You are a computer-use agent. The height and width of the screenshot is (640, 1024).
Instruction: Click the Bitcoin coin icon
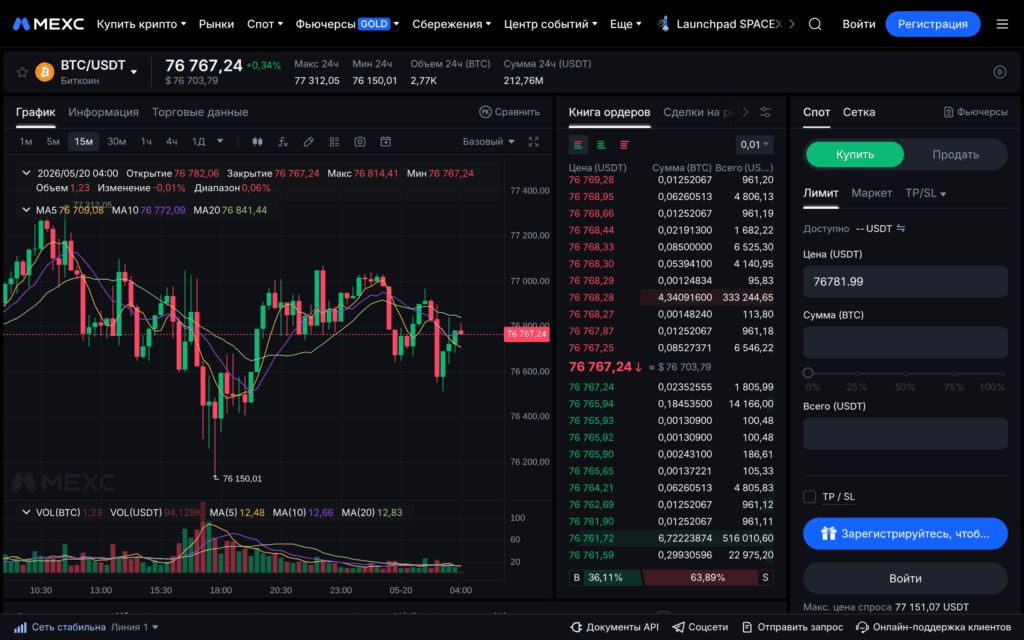pyautogui.click(x=44, y=72)
